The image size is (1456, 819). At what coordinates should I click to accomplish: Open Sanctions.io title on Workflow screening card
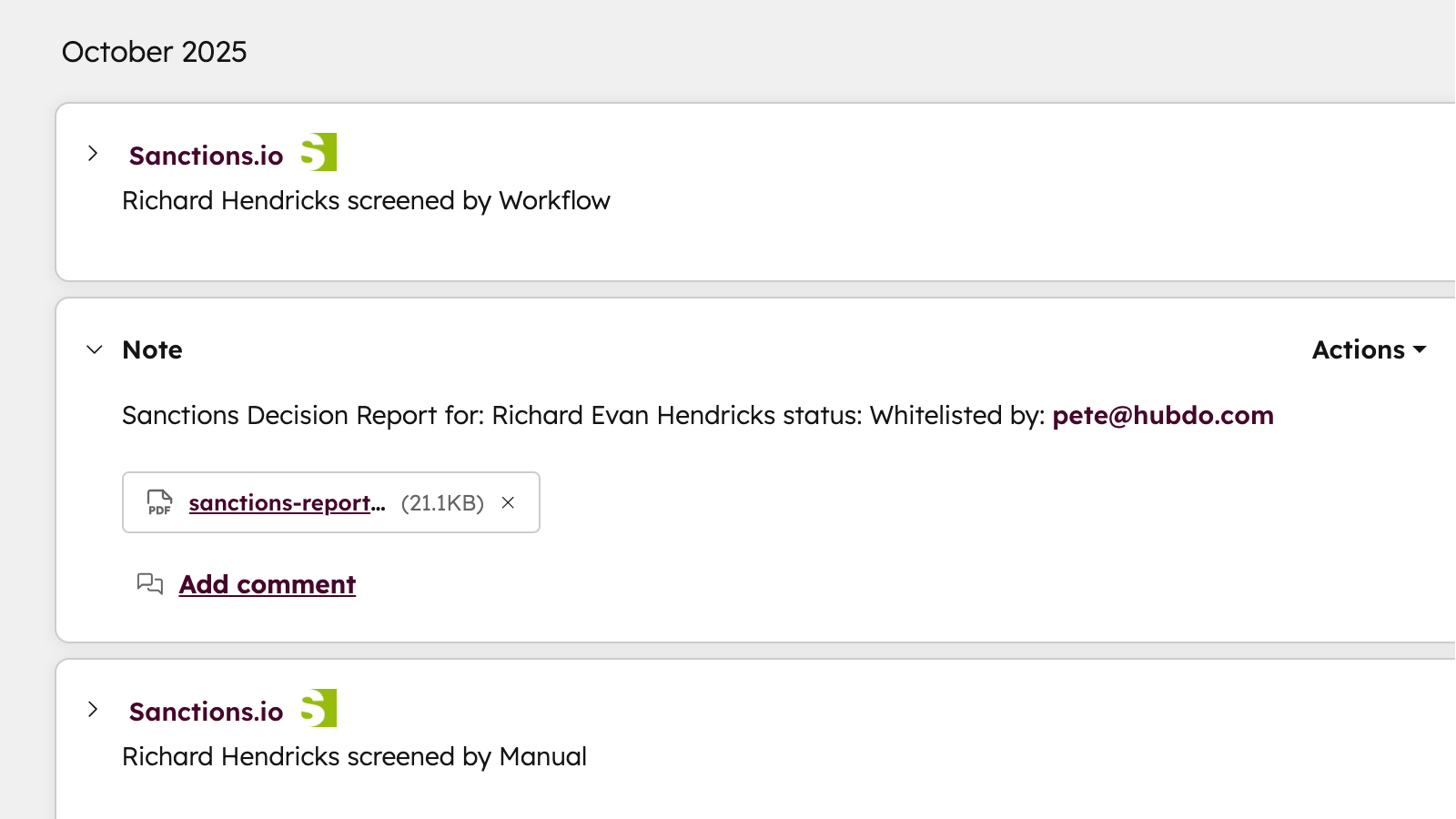(x=206, y=156)
